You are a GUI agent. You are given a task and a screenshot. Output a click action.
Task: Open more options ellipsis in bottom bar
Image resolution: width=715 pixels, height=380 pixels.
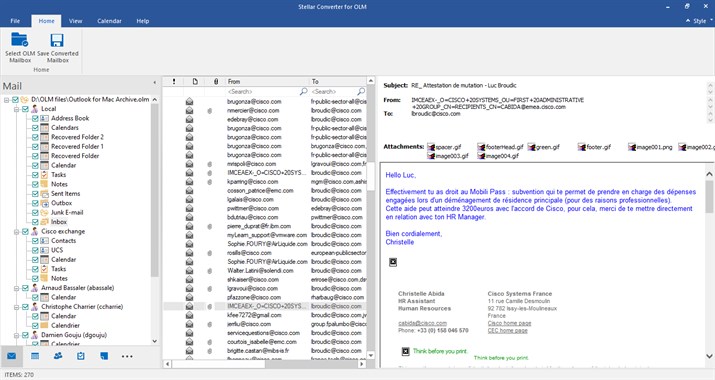(127, 356)
